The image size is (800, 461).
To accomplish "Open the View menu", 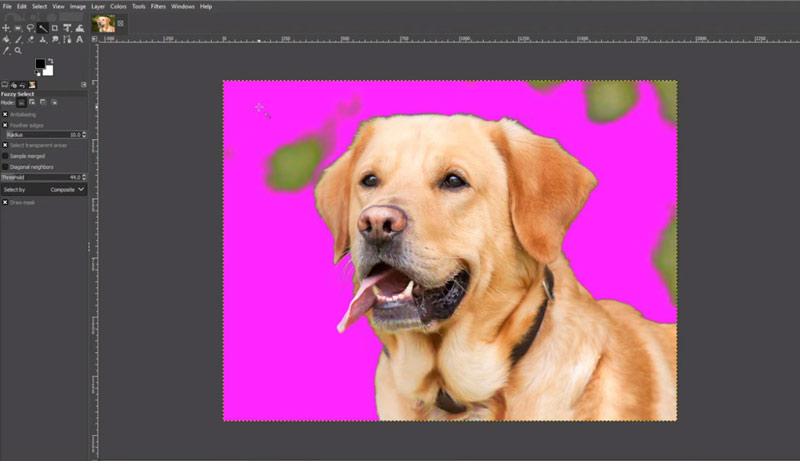I will tap(58, 7).
